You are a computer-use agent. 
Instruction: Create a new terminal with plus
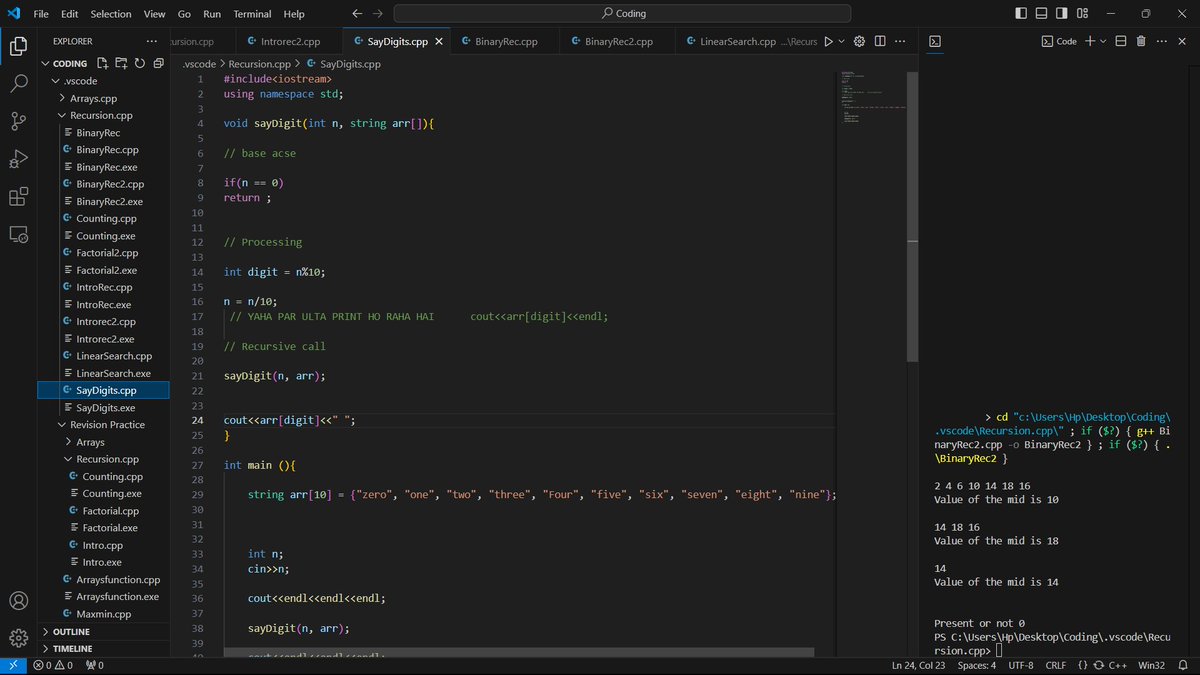pos(1090,41)
